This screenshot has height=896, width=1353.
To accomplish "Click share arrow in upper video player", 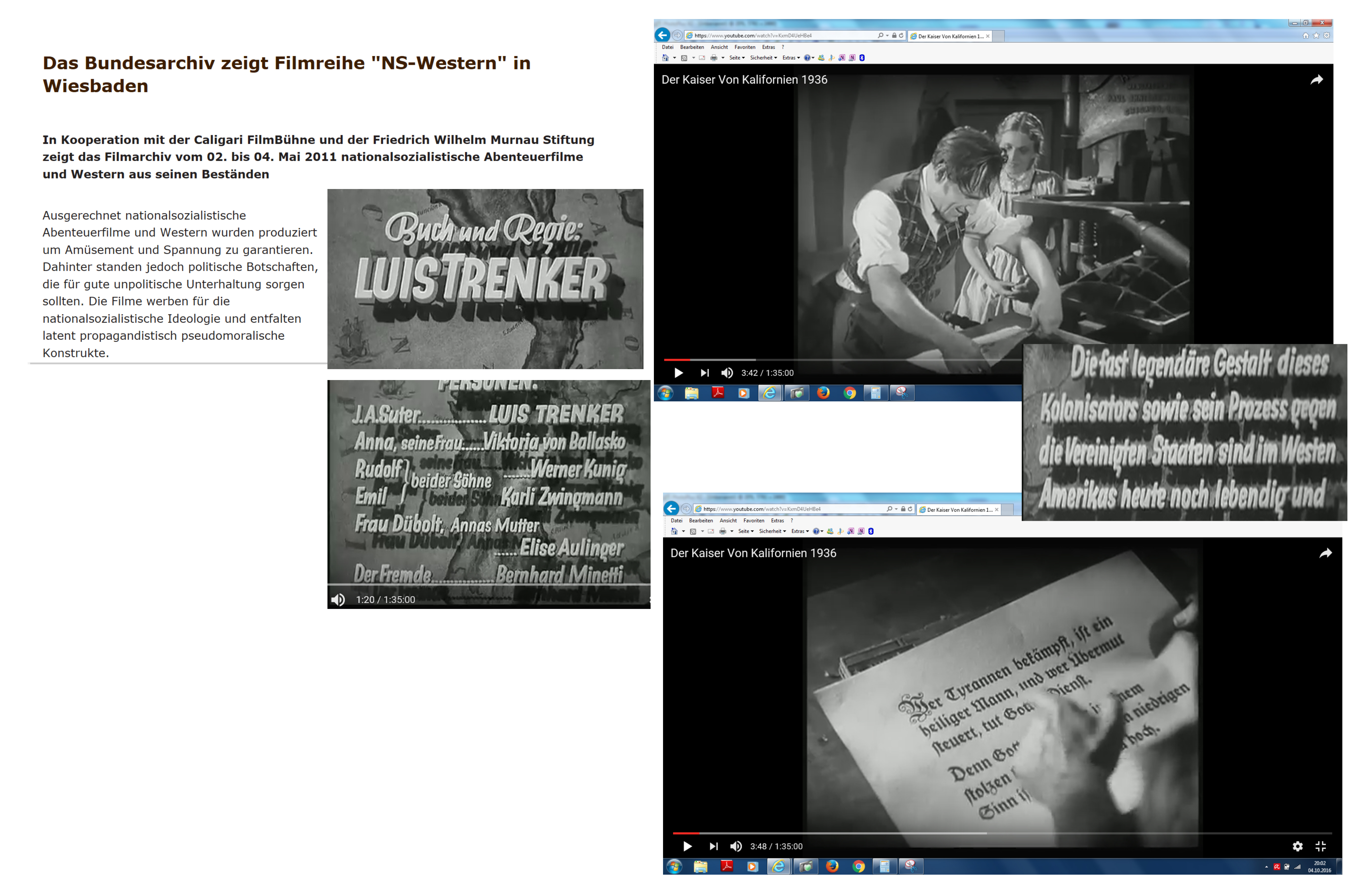I will coord(1316,80).
